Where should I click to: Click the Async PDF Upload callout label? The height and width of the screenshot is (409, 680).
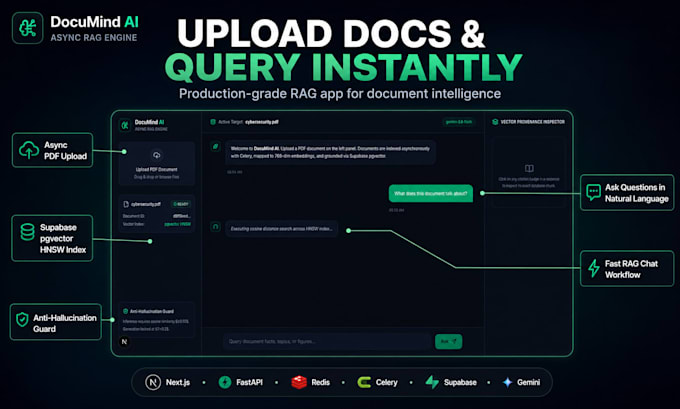65,151
